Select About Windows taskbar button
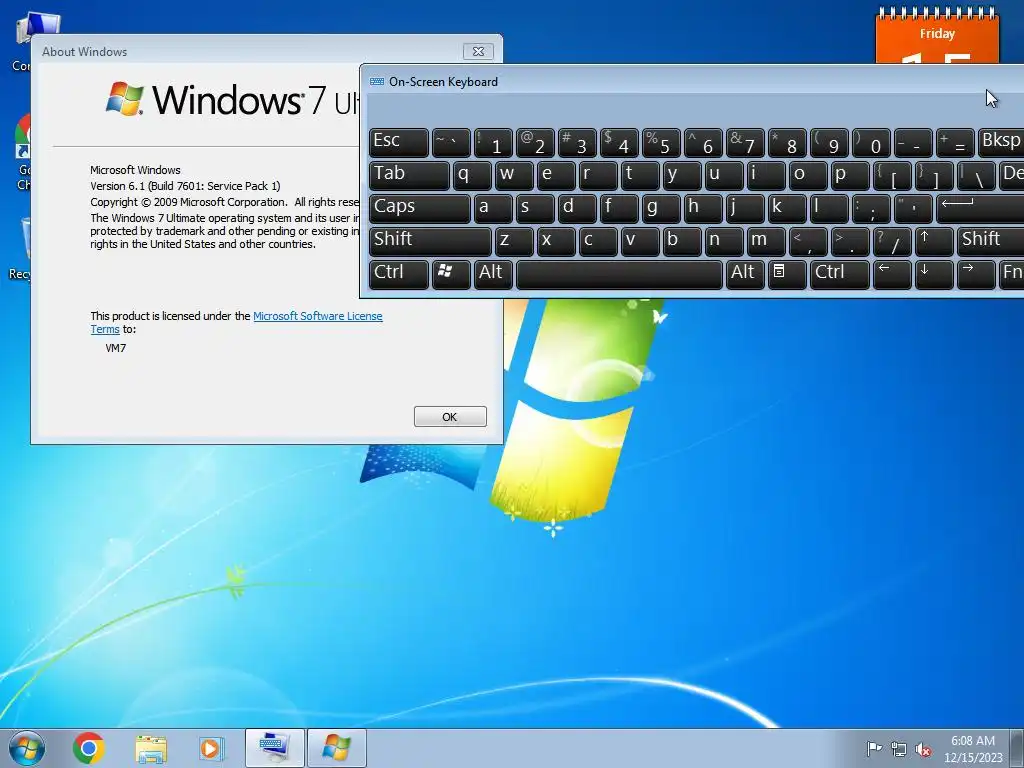This screenshot has height=768, width=1024. click(337, 748)
